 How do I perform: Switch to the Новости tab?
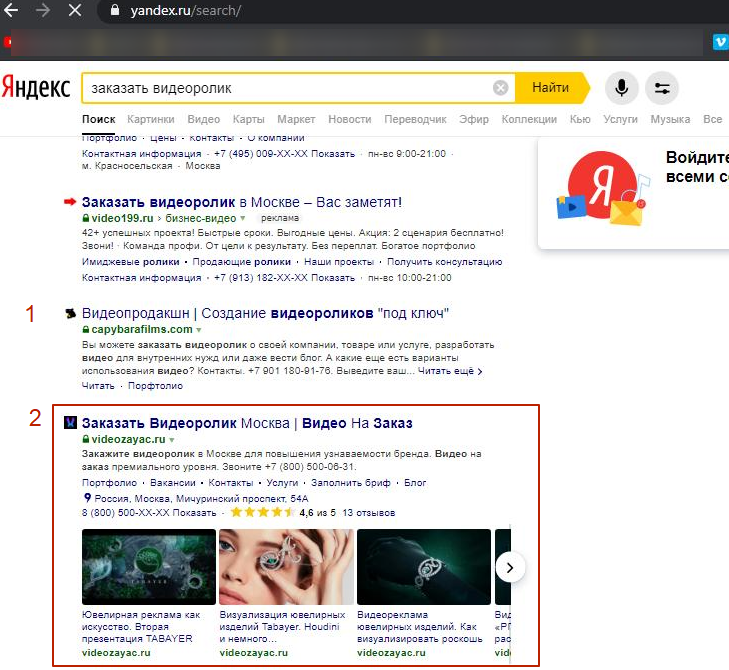(350, 119)
